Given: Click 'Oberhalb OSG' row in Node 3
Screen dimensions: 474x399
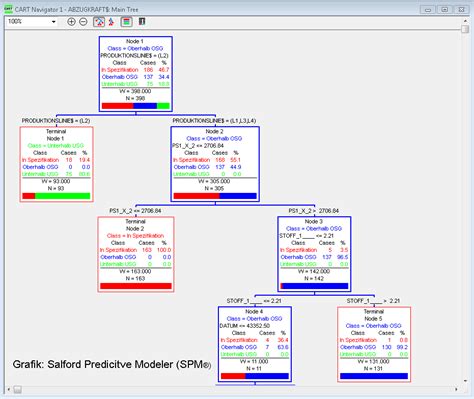Looking at the screenshot, I should [x=314, y=257].
